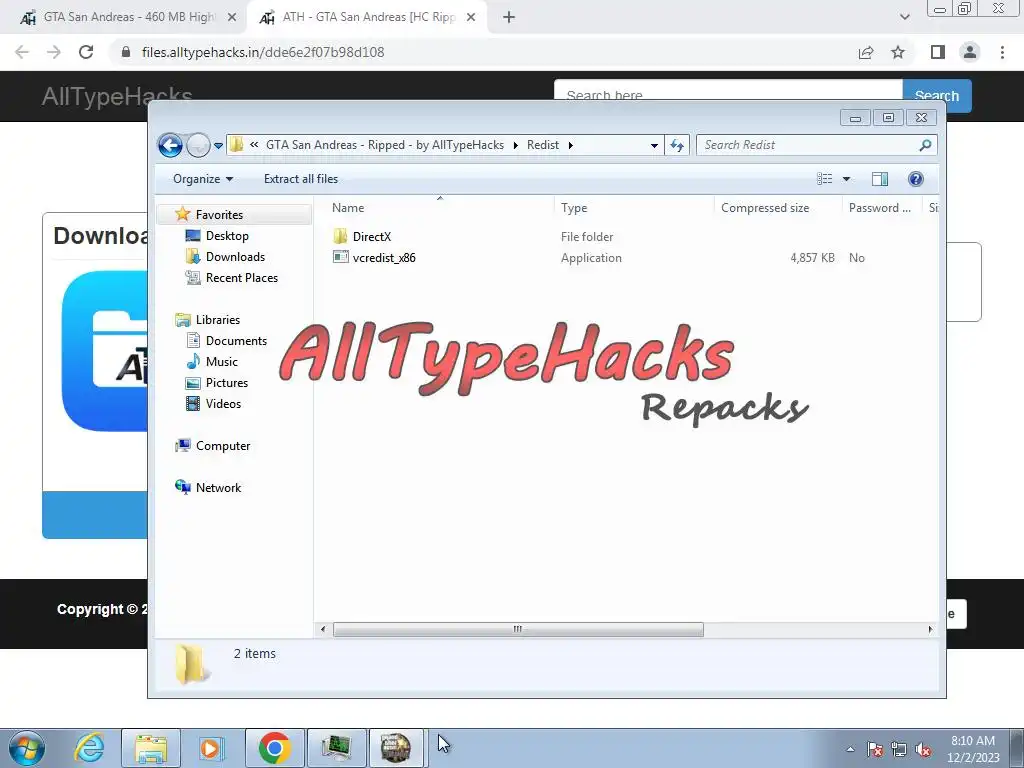1024x768 pixels.
Task: Open the Organize menu
Action: pyautogui.click(x=202, y=179)
